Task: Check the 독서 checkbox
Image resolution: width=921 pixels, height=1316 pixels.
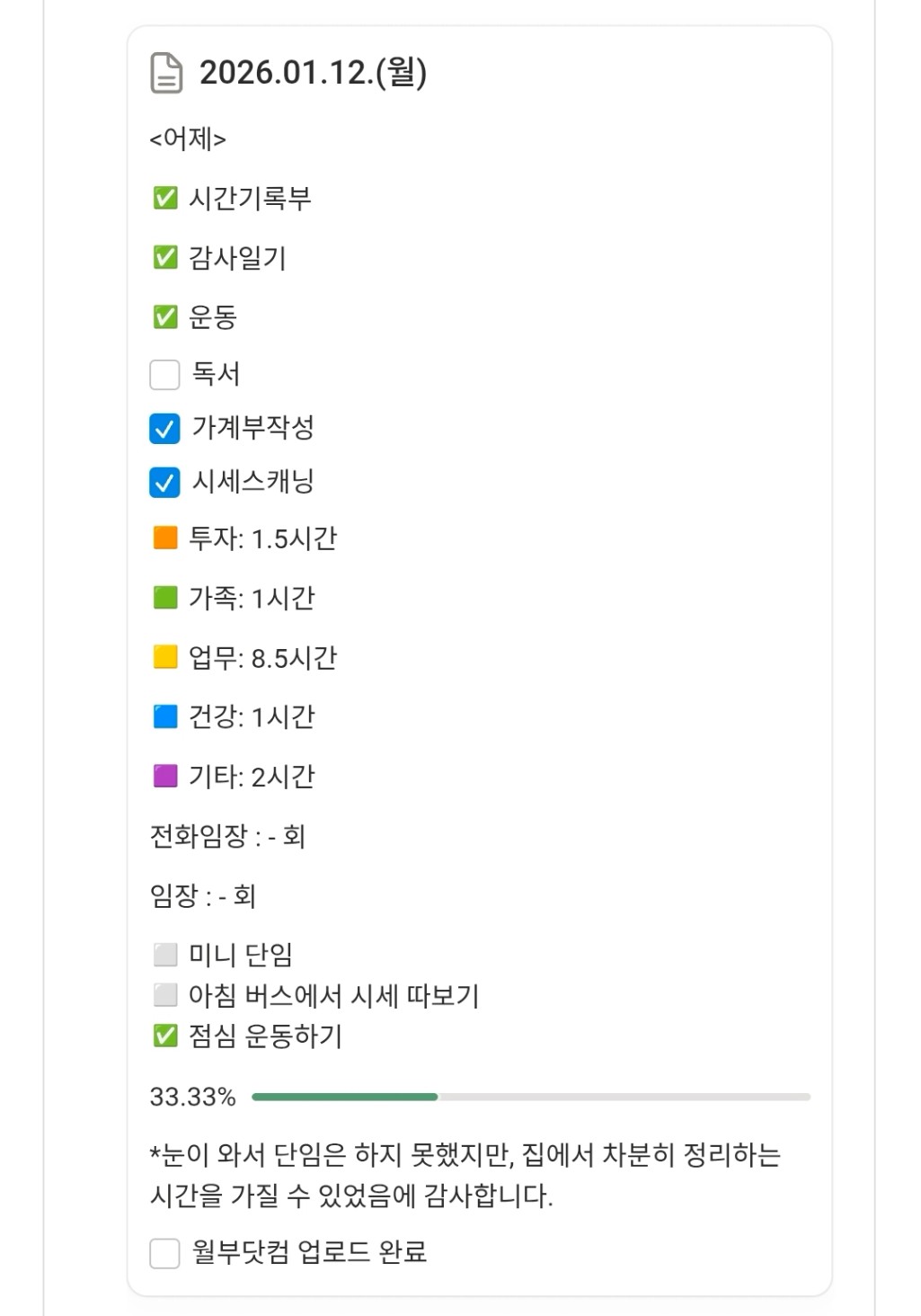Action: point(164,375)
